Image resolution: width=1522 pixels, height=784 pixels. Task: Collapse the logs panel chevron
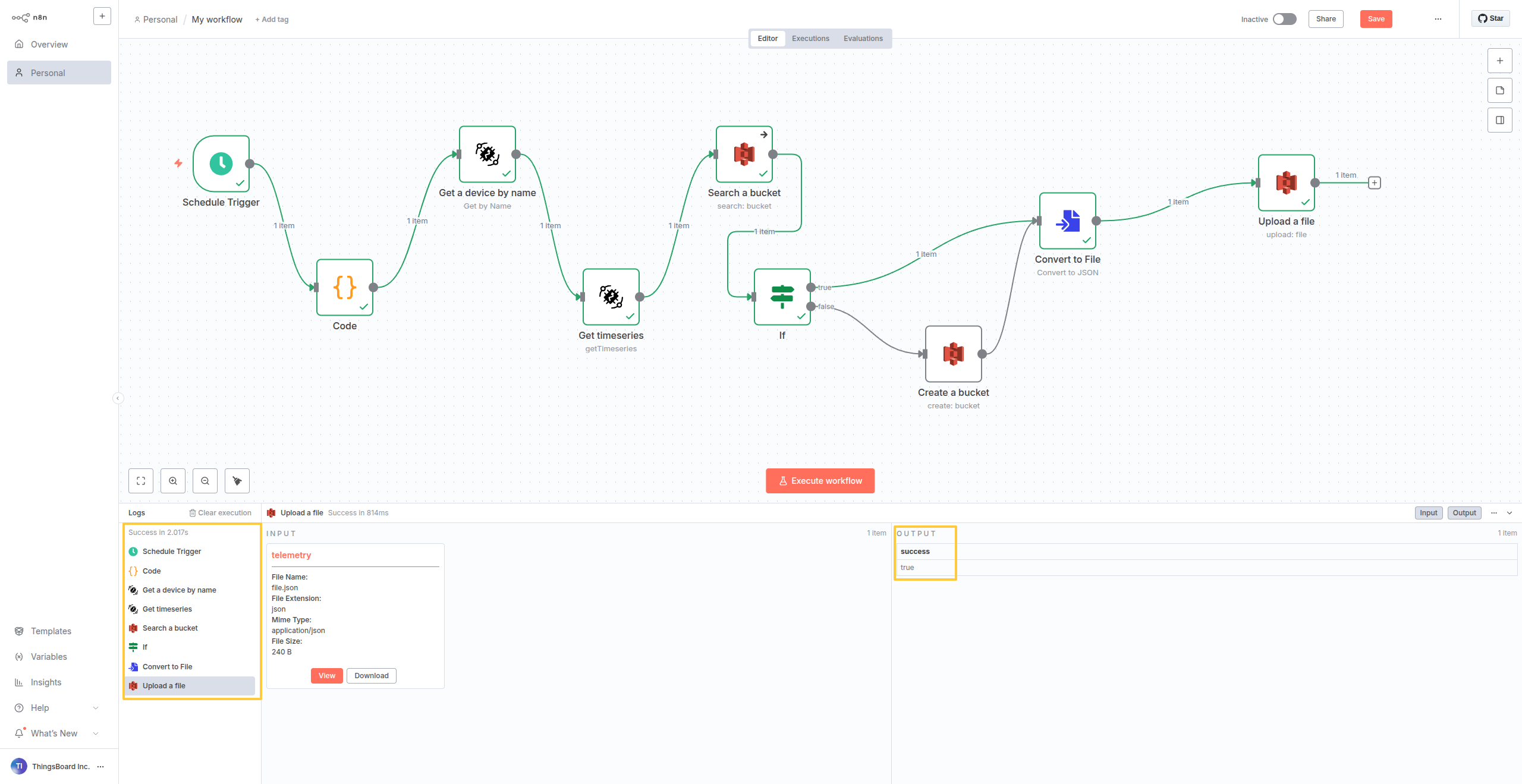[1510, 513]
